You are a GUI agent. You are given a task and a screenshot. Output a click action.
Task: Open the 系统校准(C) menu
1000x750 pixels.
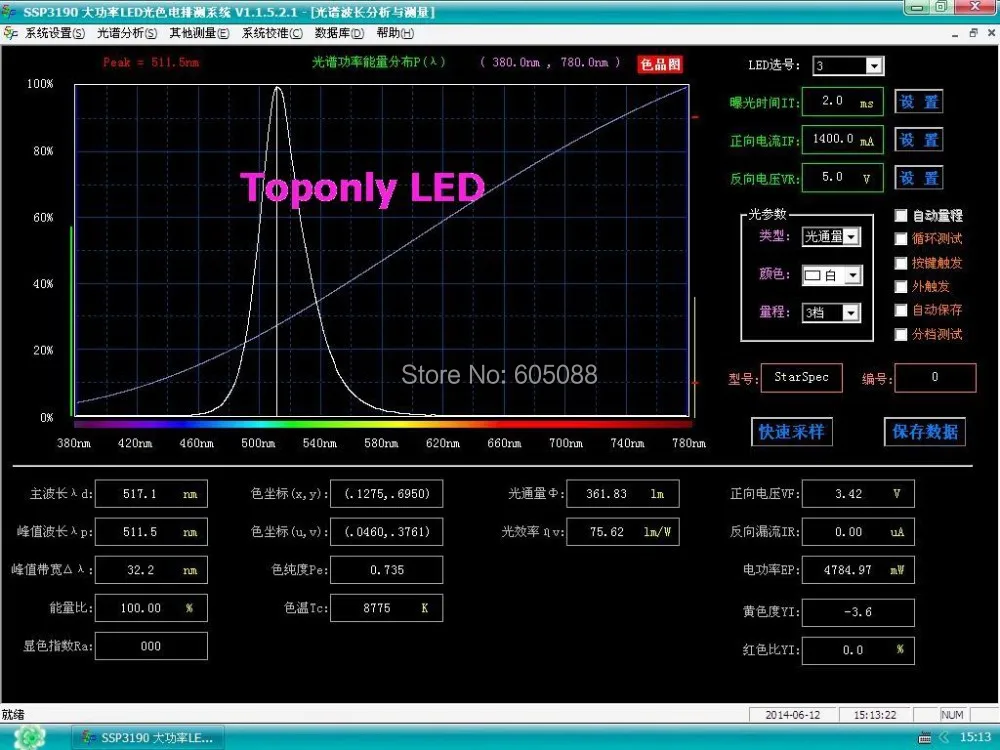pos(272,33)
